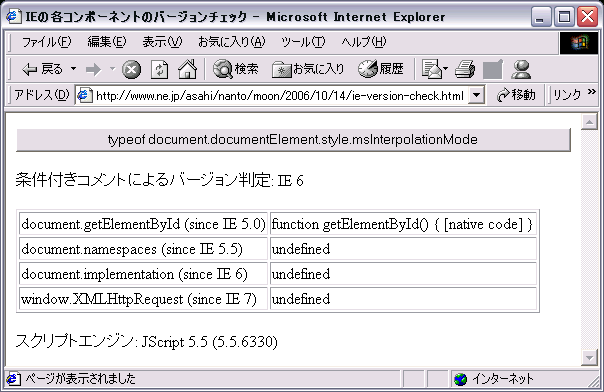Open the Back button history dropdown arrow
Viewport: 604px width, 392px height.
point(73,69)
